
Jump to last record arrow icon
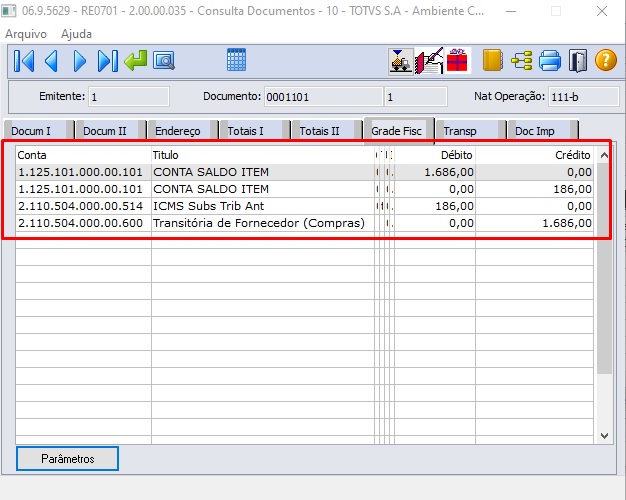click(108, 61)
